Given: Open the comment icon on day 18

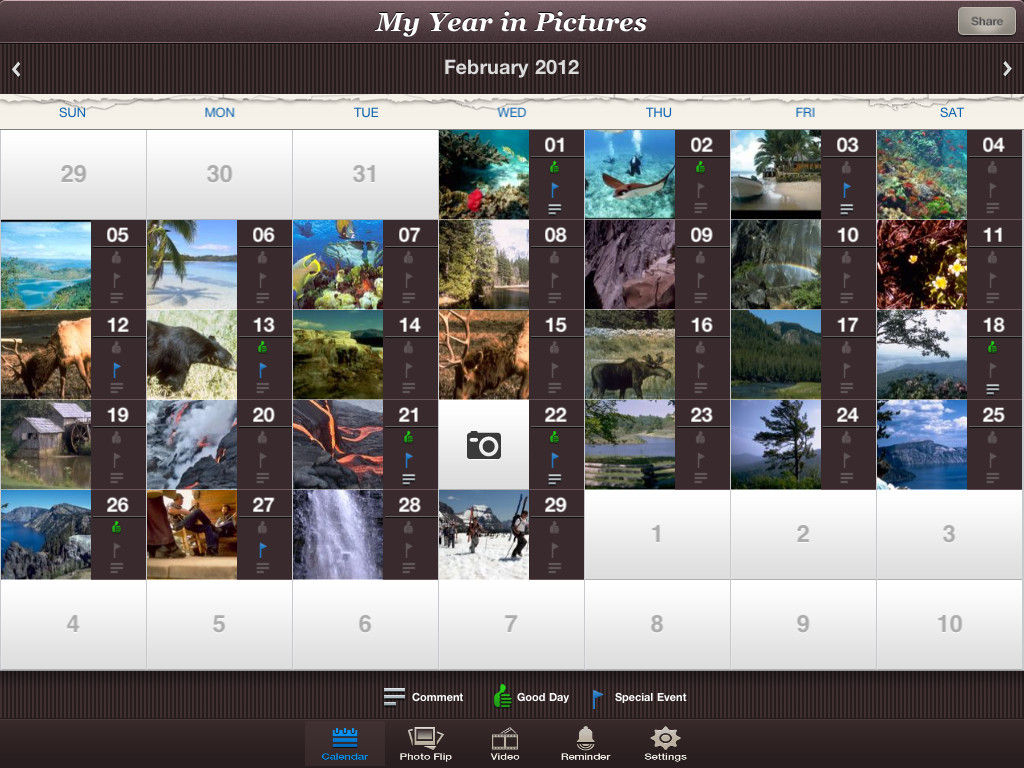Looking at the screenshot, I should pos(993,389).
